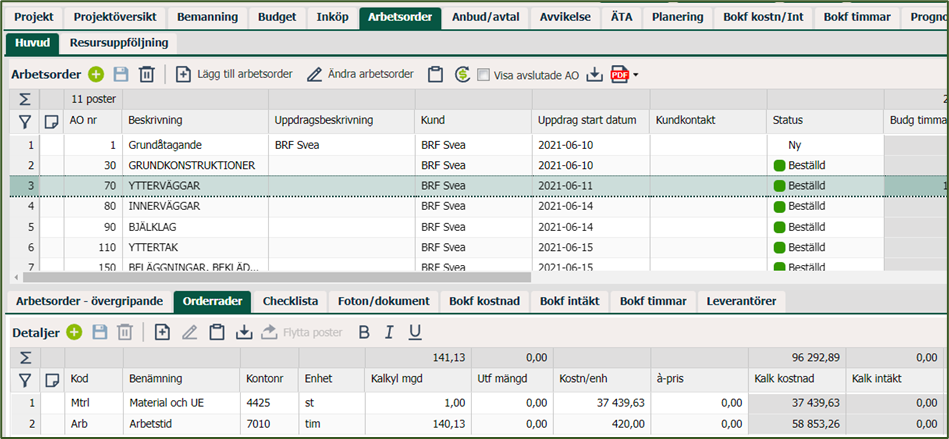The width and height of the screenshot is (949, 439).
Task: Click the Ny status cell
Action: (x=826, y=145)
